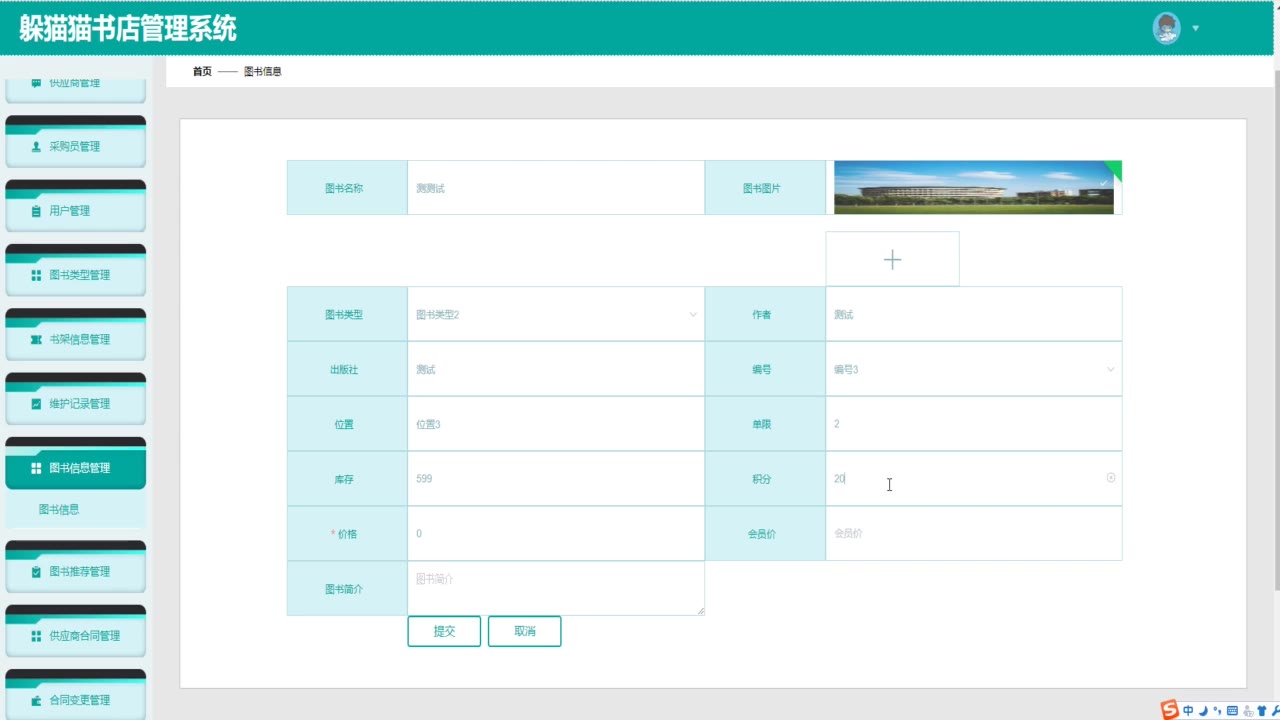Go to 首页 via the breadcrumb
This screenshot has height=720, width=1280.
coord(202,71)
